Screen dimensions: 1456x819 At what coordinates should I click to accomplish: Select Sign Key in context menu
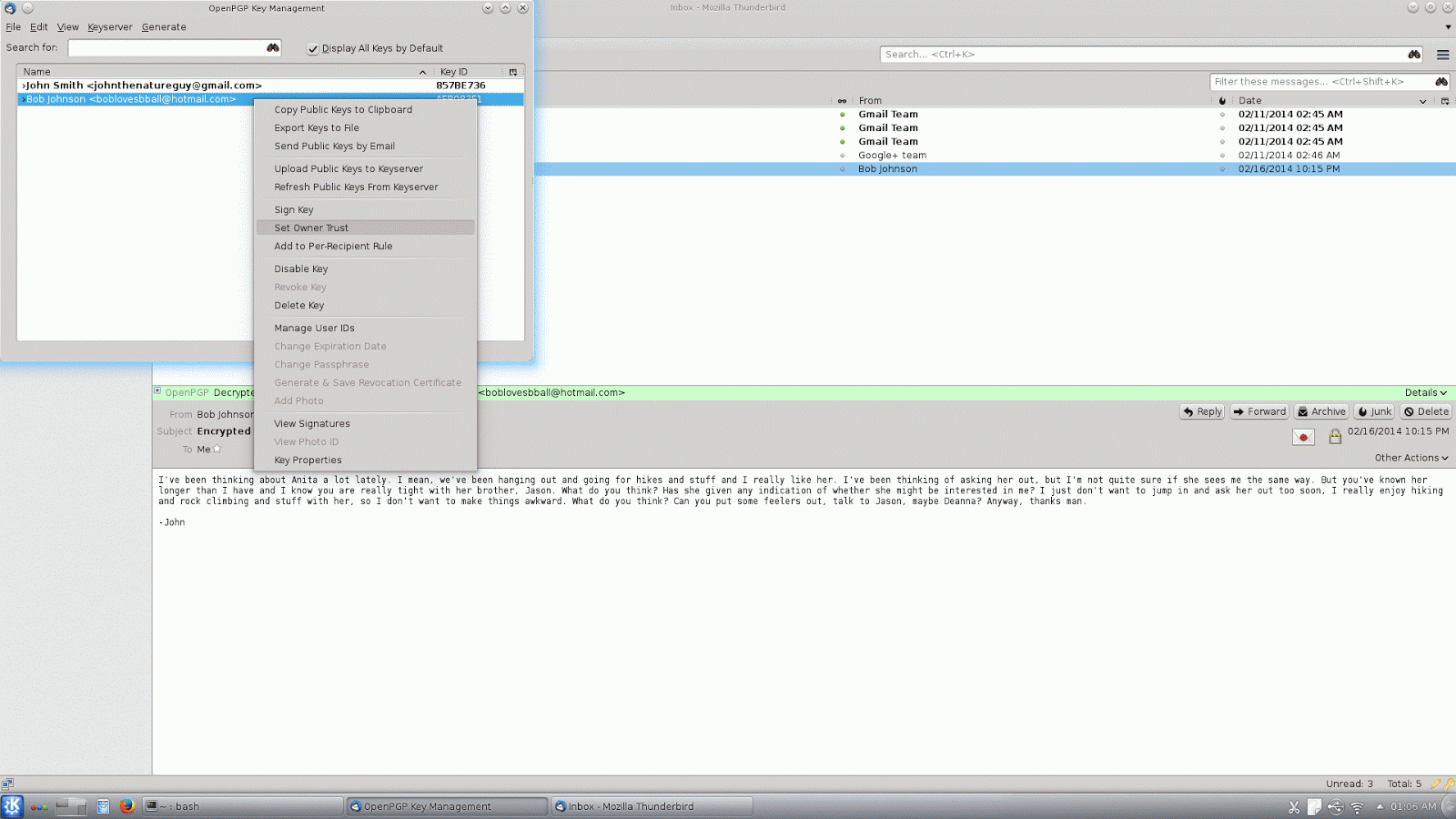[365, 209]
